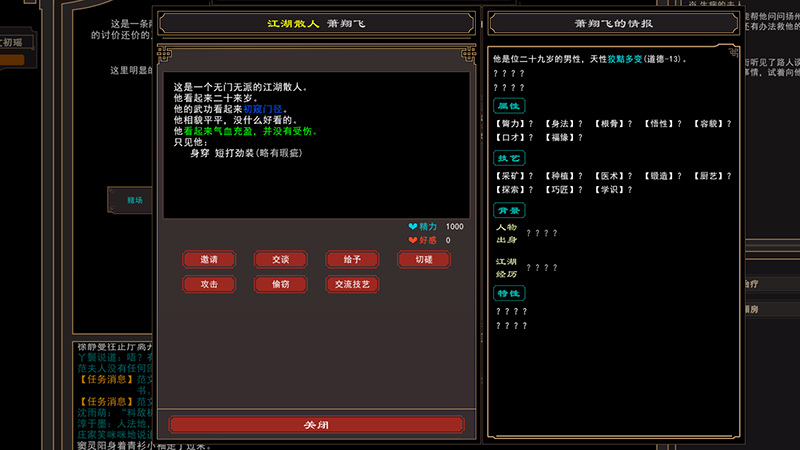Click the 【锻造】 skill entry

(662, 176)
